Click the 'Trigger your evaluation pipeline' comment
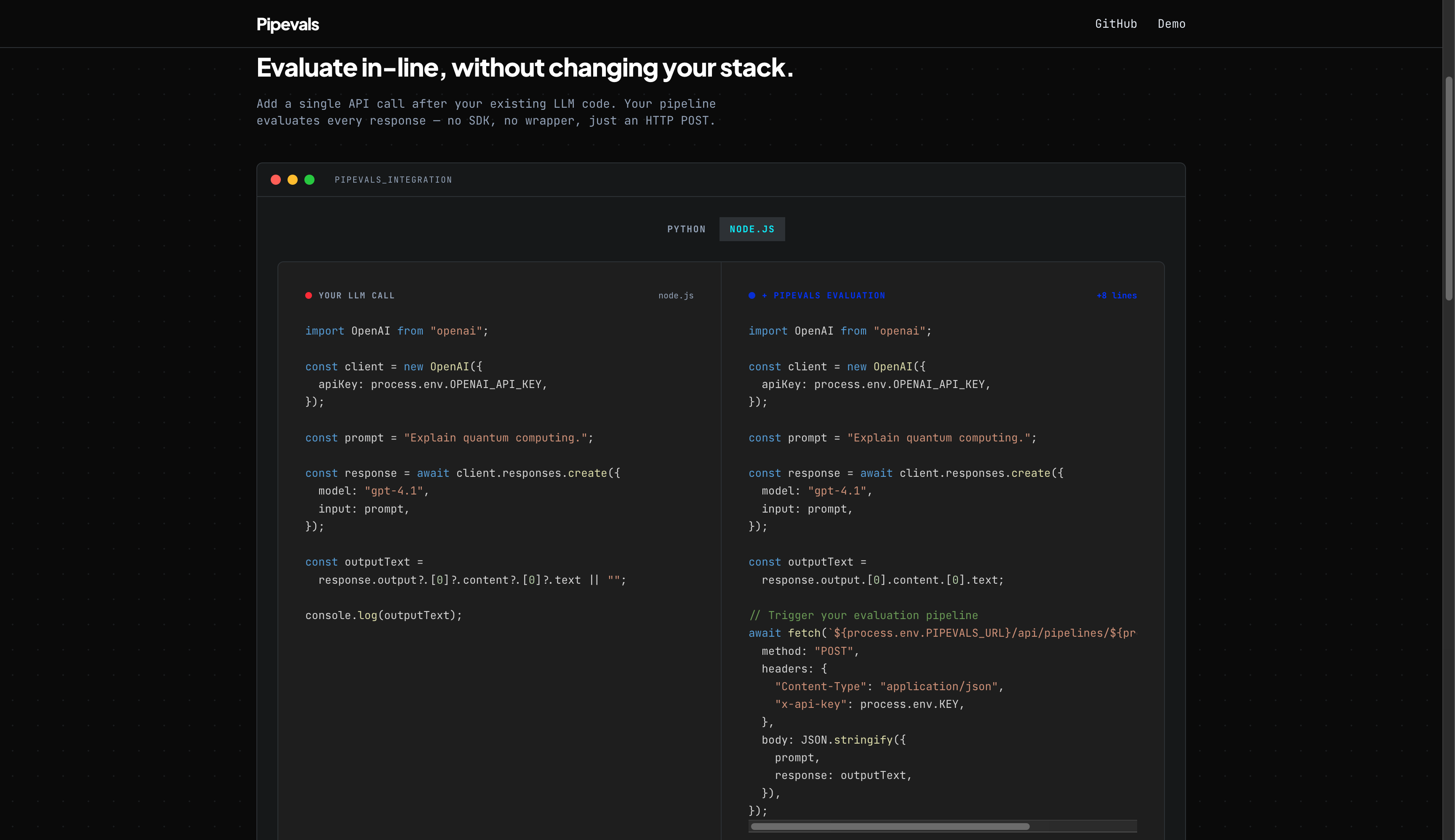Image resolution: width=1455 pixels, height=840 pixels. [x=863, y=616]
